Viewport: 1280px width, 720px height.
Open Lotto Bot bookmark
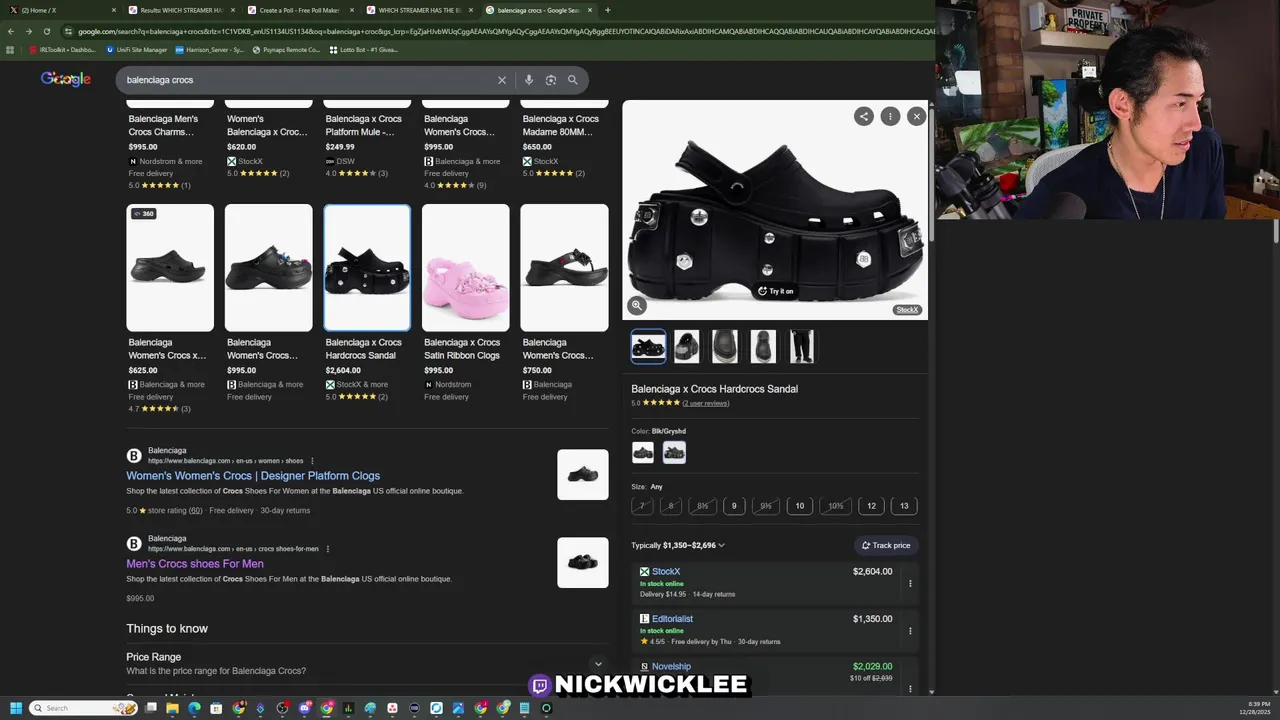pos(364,49)
